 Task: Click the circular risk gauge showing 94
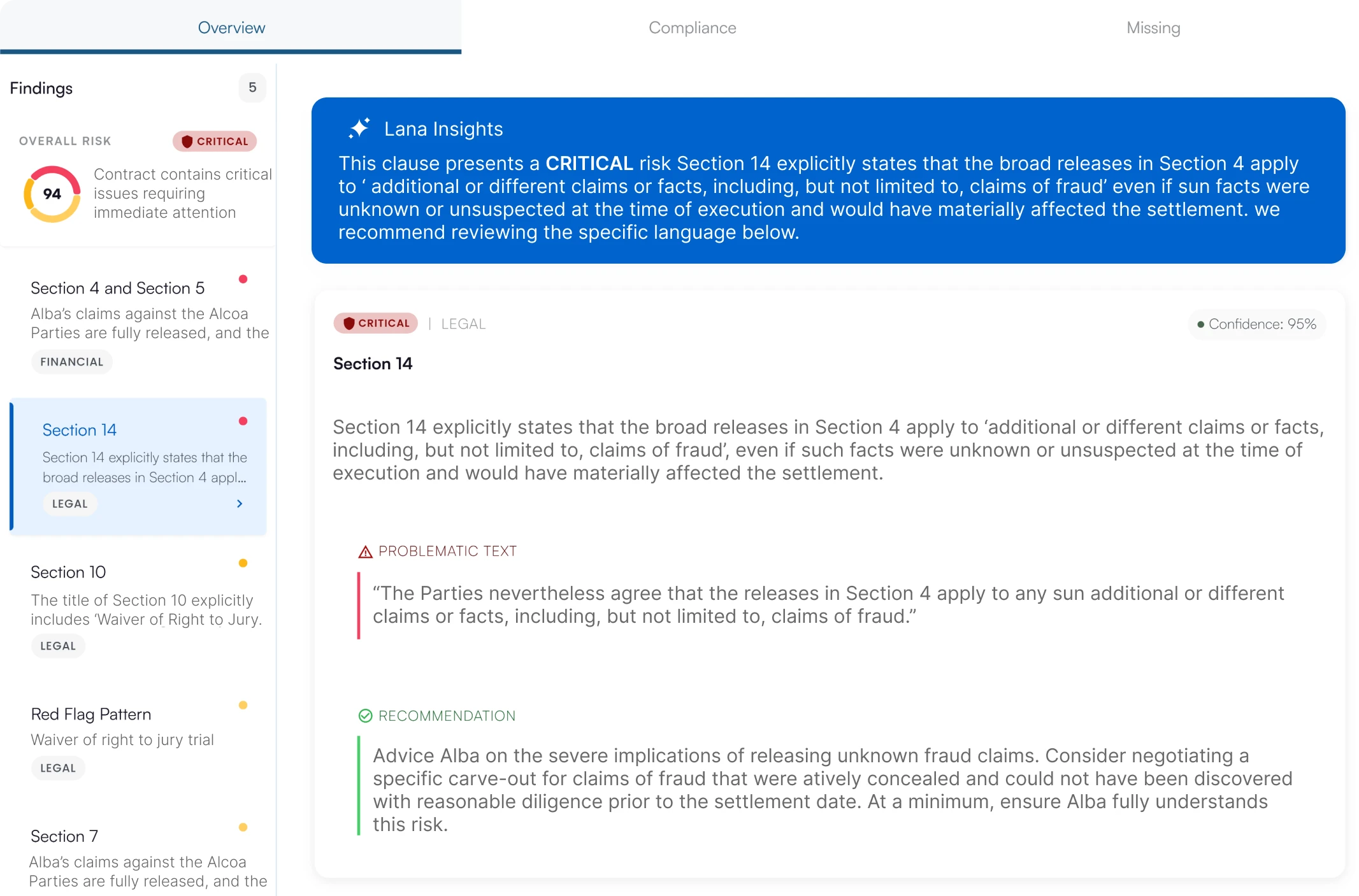tap(52, 193)
